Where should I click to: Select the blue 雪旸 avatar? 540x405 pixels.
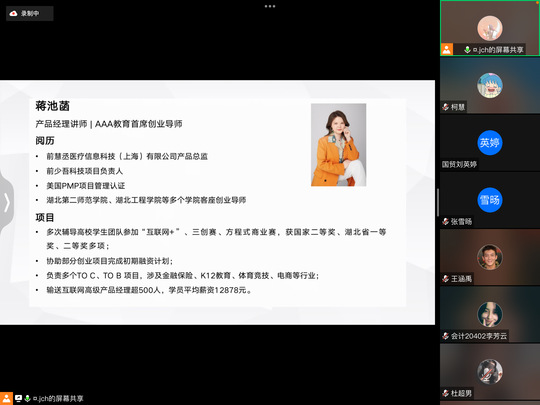[x=490, y=200]
